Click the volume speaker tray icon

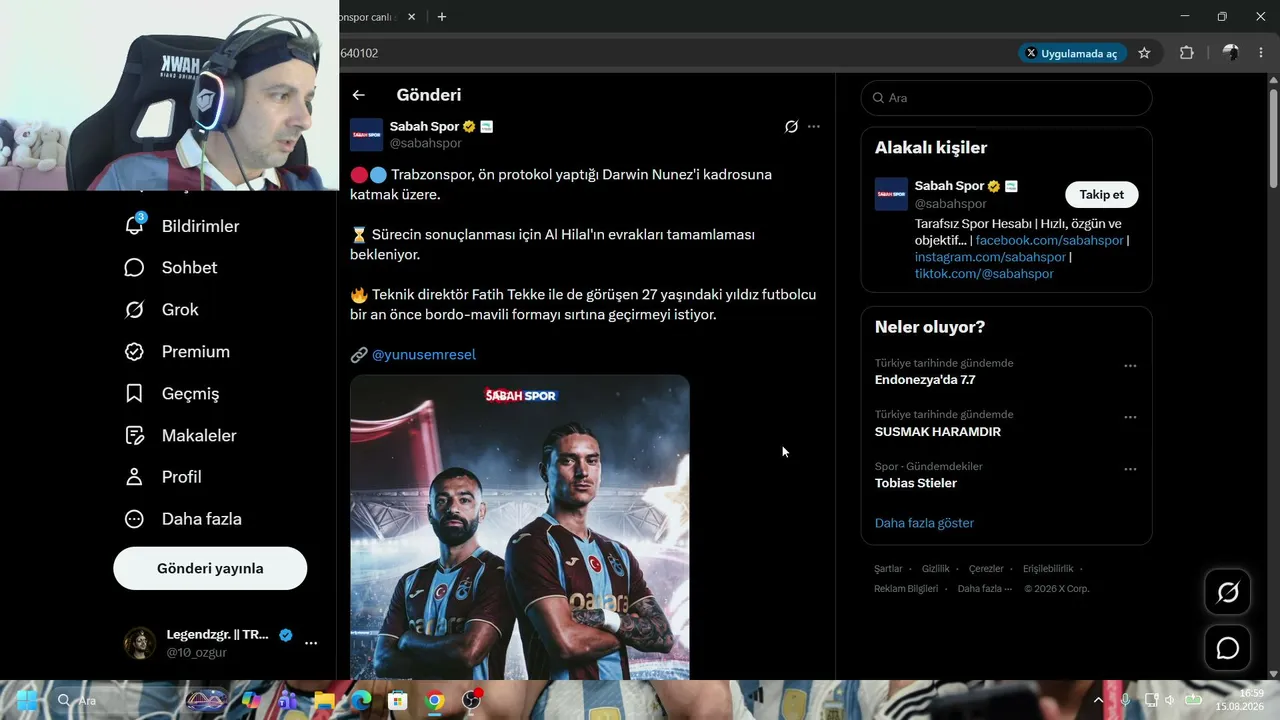tap(1170, 700)
